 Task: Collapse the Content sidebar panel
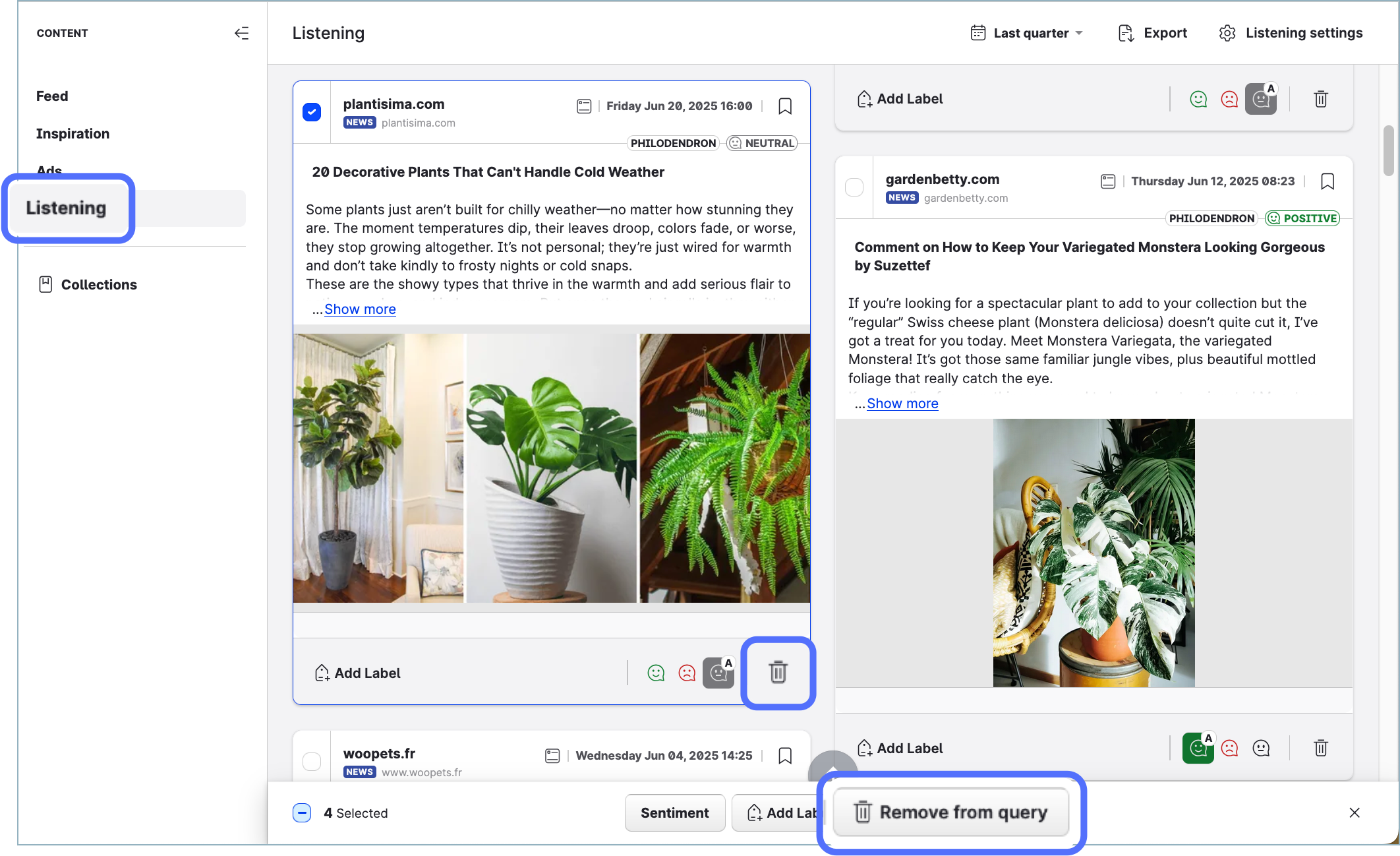coord(242,34)
